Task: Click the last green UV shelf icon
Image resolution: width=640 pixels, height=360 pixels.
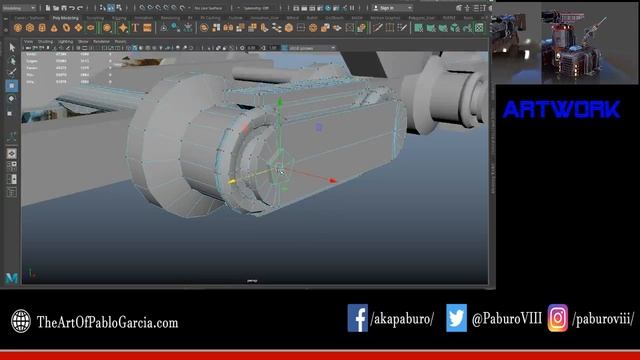Action: (480, 28)
